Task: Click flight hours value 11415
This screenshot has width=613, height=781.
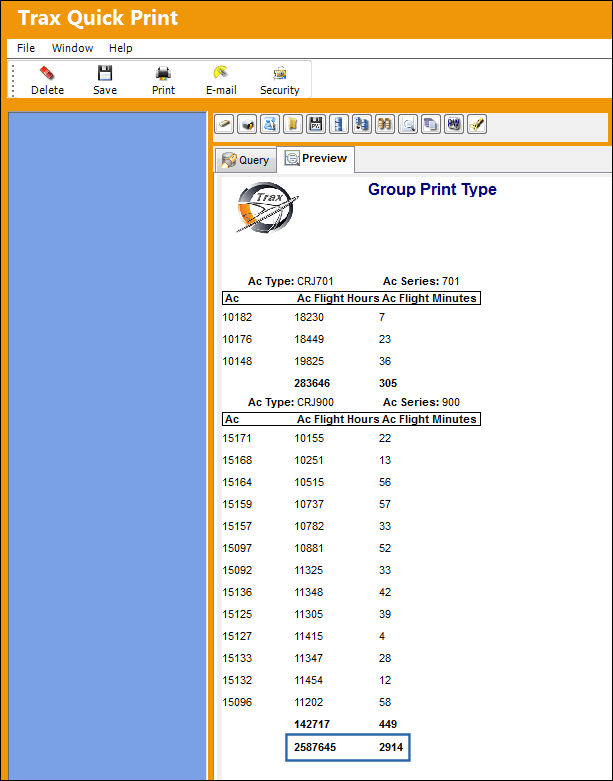Action: point(309,636)
